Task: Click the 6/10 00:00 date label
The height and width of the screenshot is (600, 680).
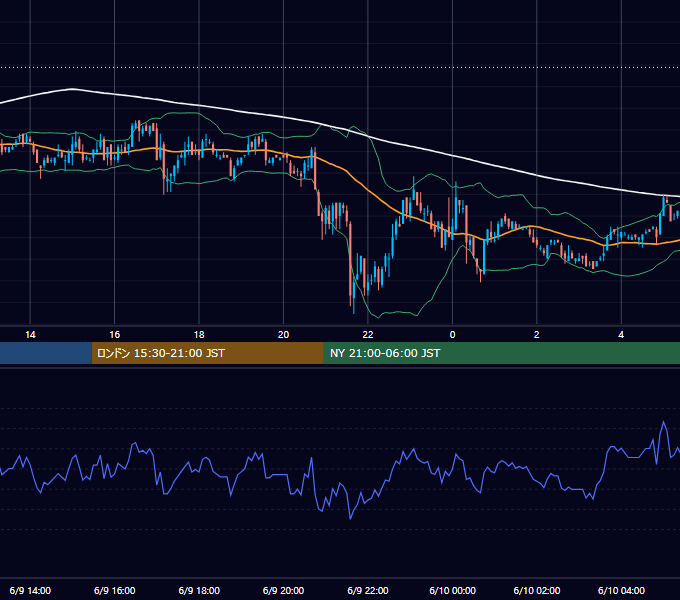Action: click(452, 590)
